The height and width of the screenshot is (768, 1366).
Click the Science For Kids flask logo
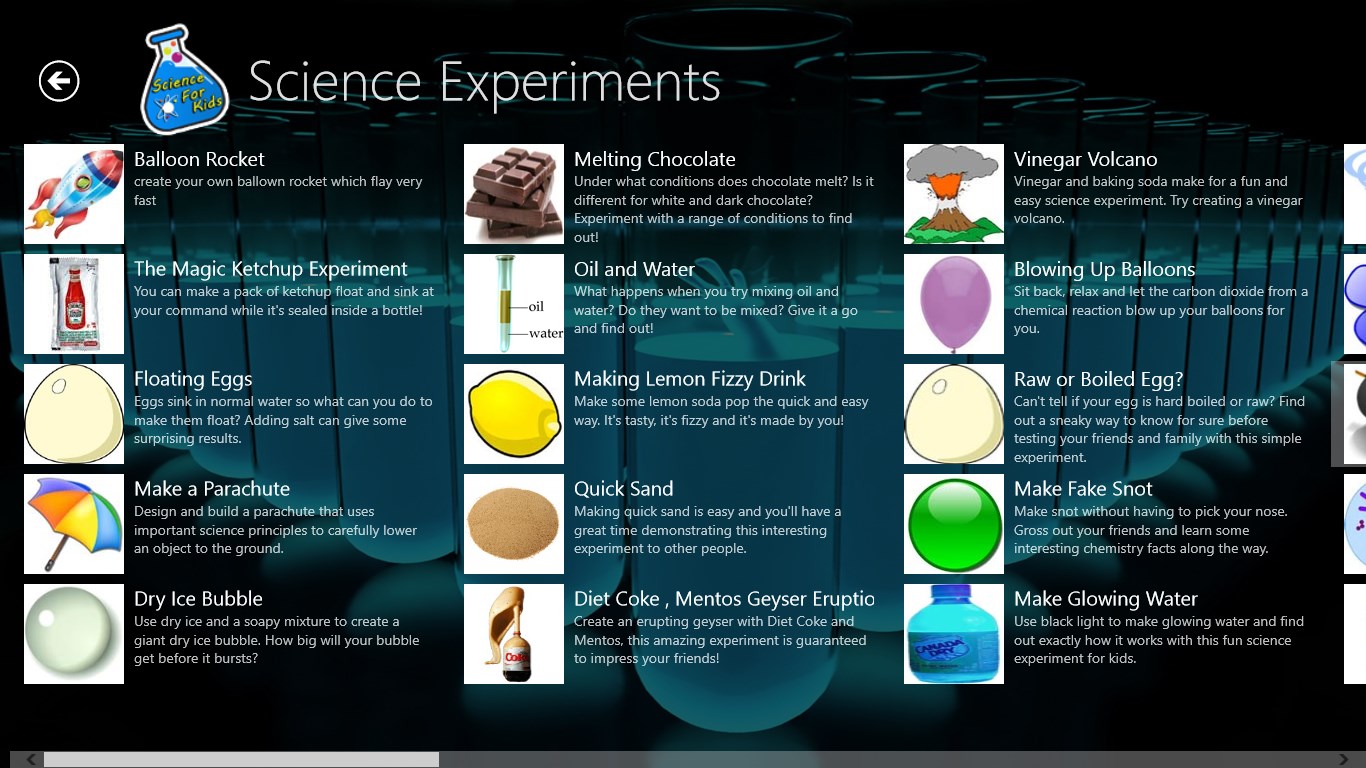tap(185, 80)
